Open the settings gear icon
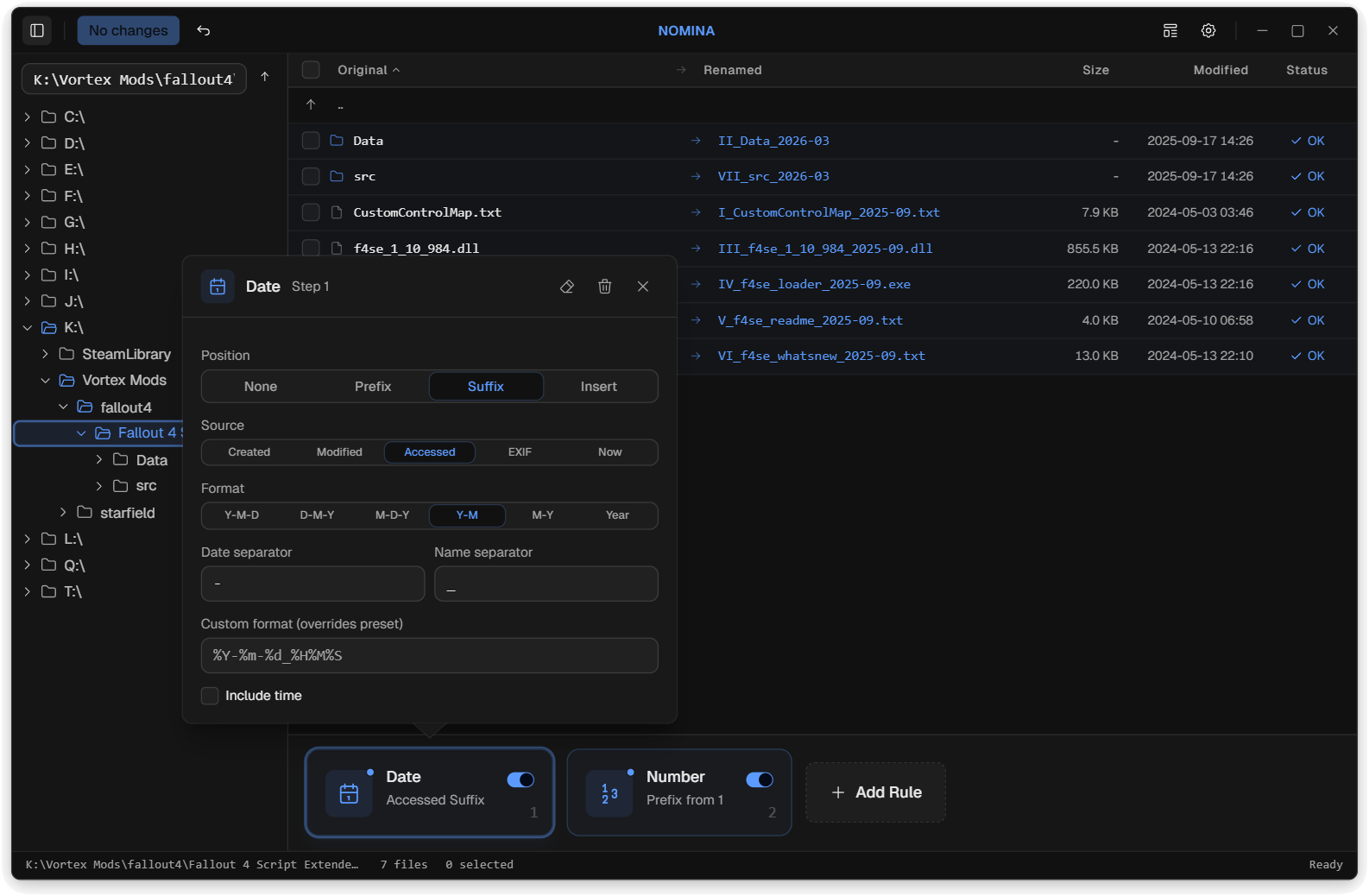The image size is (1369, 896). [1208, 30]
